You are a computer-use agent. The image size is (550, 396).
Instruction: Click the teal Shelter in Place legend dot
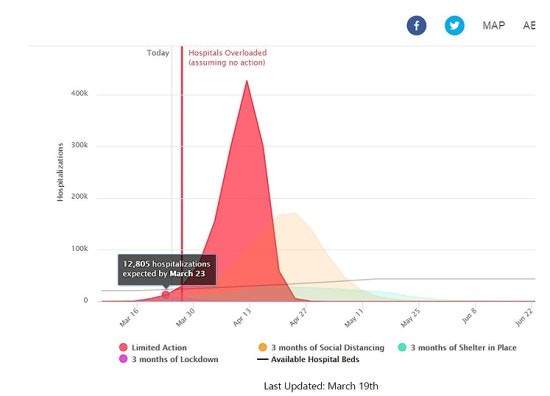click(x=402, y=347)
